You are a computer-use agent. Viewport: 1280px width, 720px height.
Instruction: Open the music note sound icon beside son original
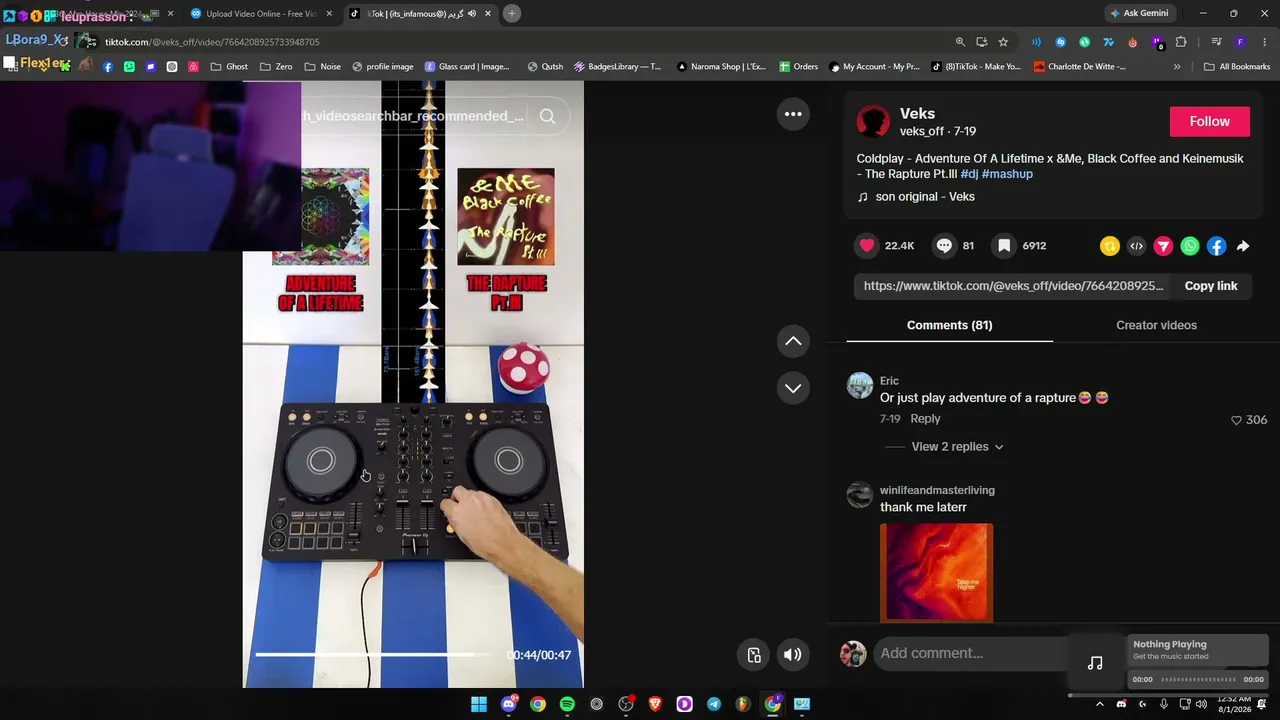pos(863,197)
